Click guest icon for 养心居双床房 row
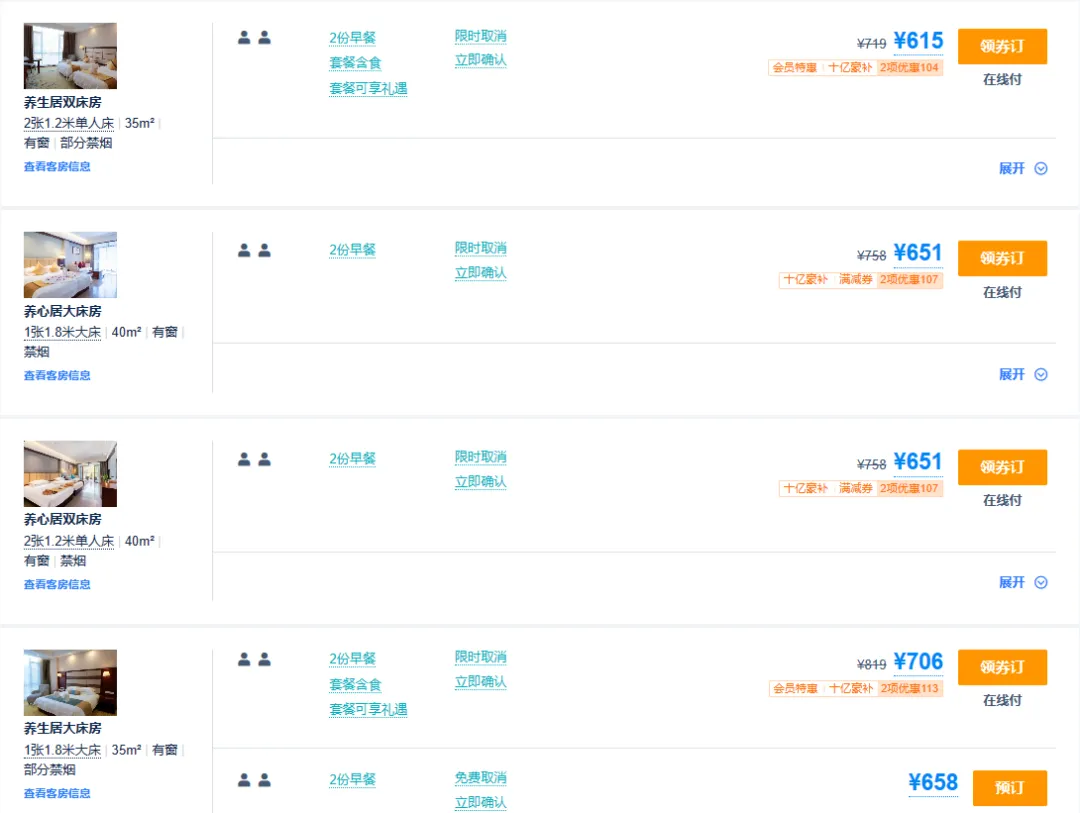Screen dimensions: 1080x813 click(254, 459)
